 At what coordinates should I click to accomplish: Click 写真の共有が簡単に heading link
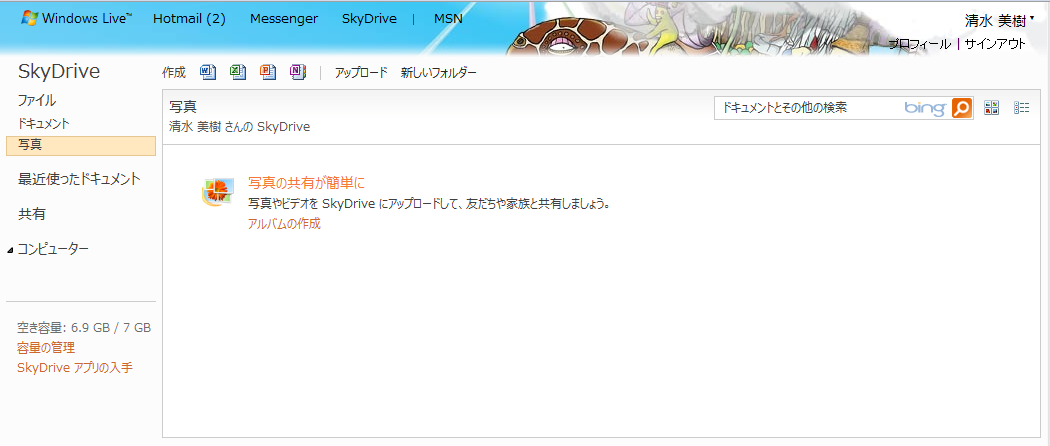pos(306,183)
